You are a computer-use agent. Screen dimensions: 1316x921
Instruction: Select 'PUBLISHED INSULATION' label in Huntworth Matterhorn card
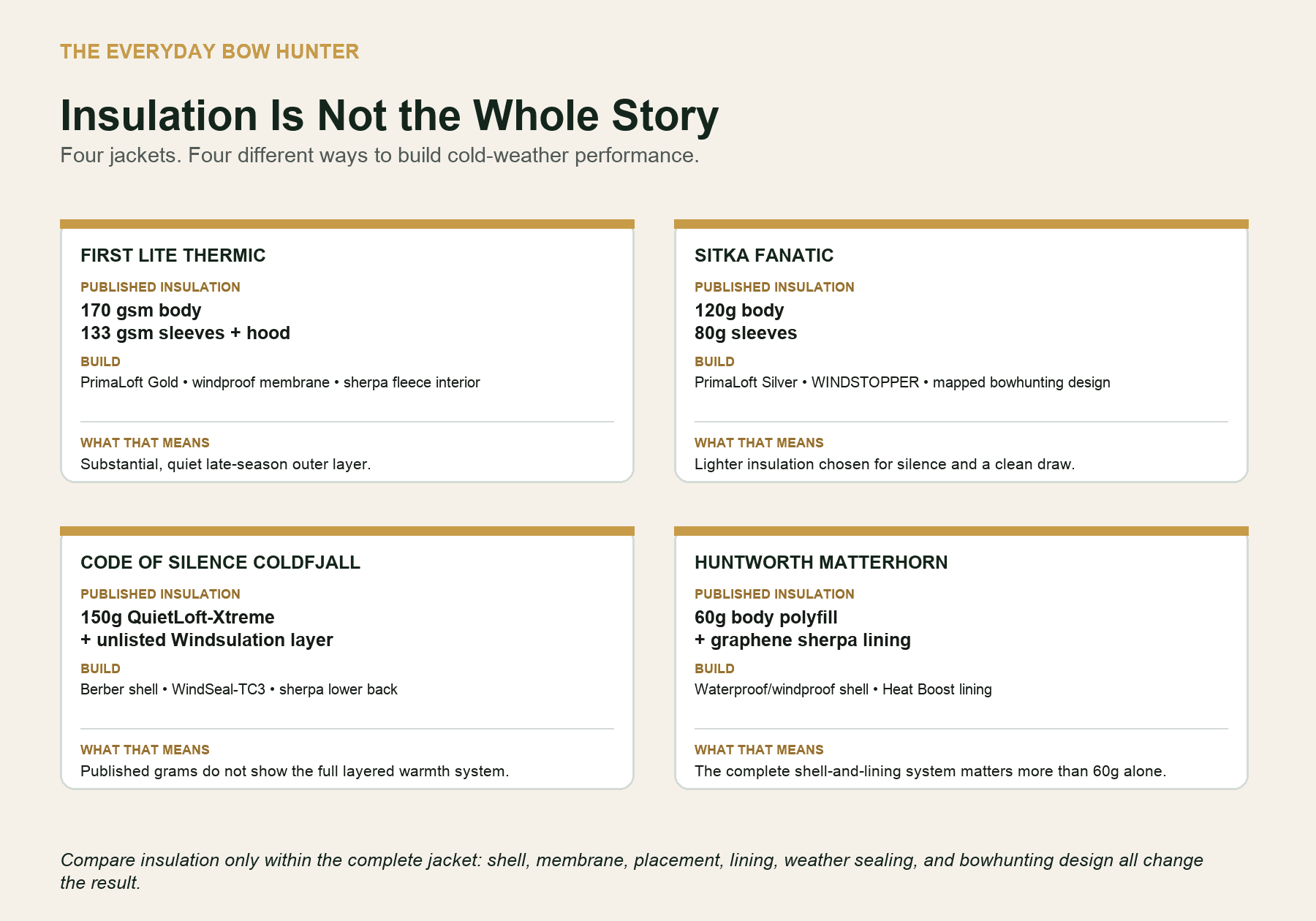(774, 594)
